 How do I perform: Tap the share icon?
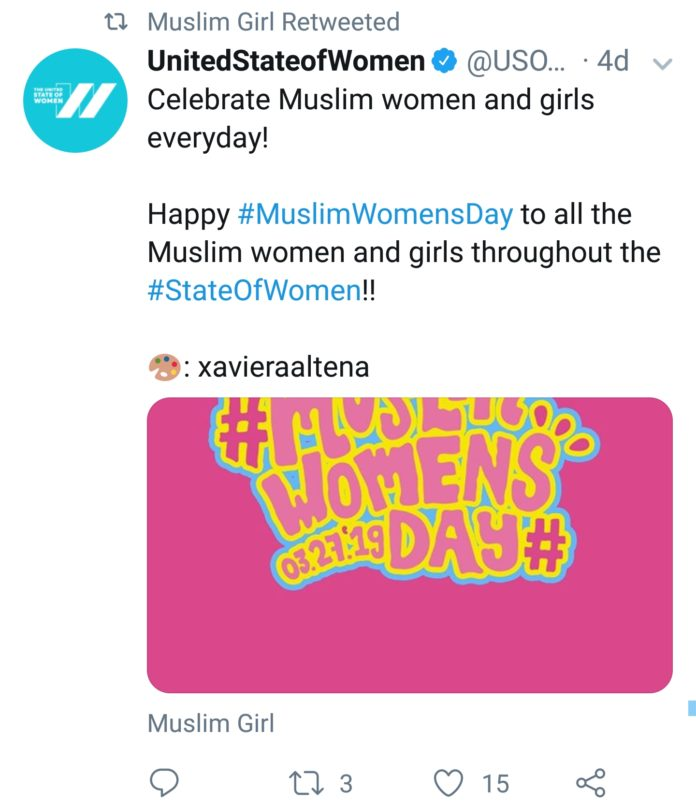pyautogui.click(x=591, y=783)
